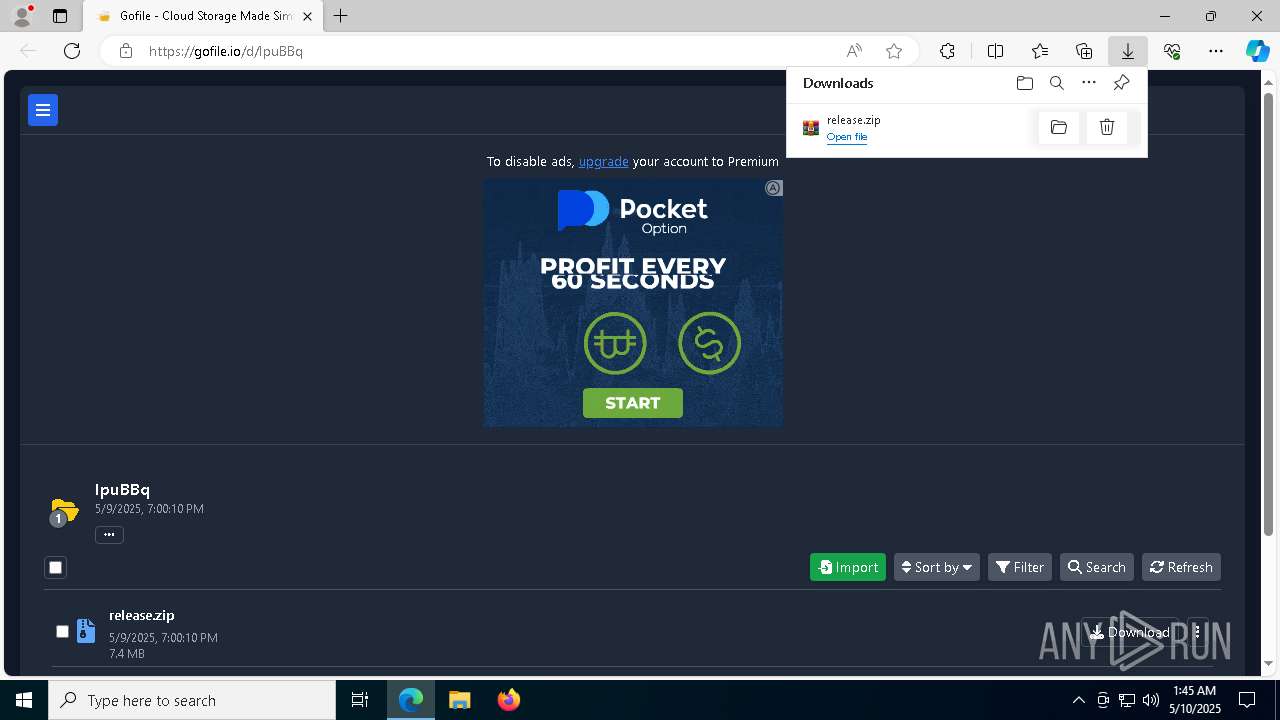Open Collections icon
This screenshot has height=720, width=1280.
(x=1084, y=51)
